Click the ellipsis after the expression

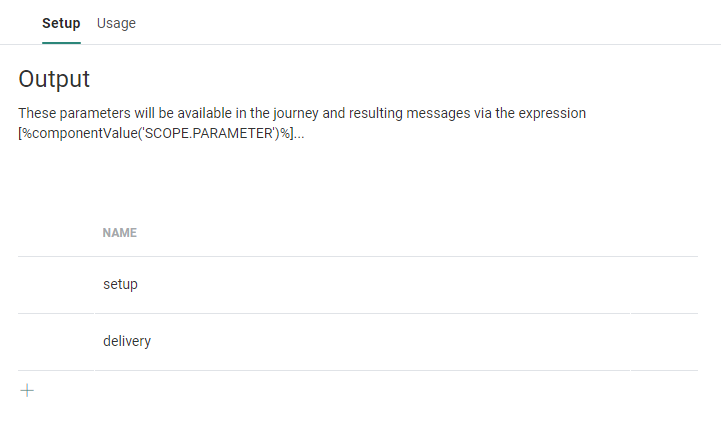point(299,133)
